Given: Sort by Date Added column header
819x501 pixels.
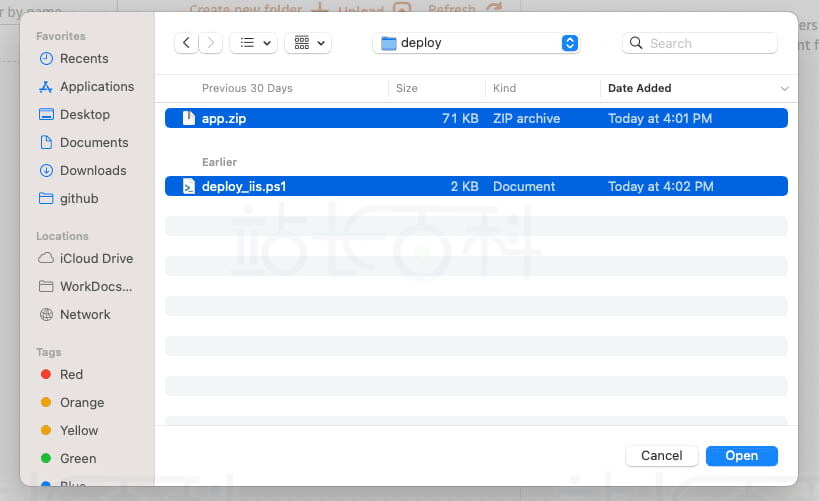Looking at the screenshot, I should [640, 88].
